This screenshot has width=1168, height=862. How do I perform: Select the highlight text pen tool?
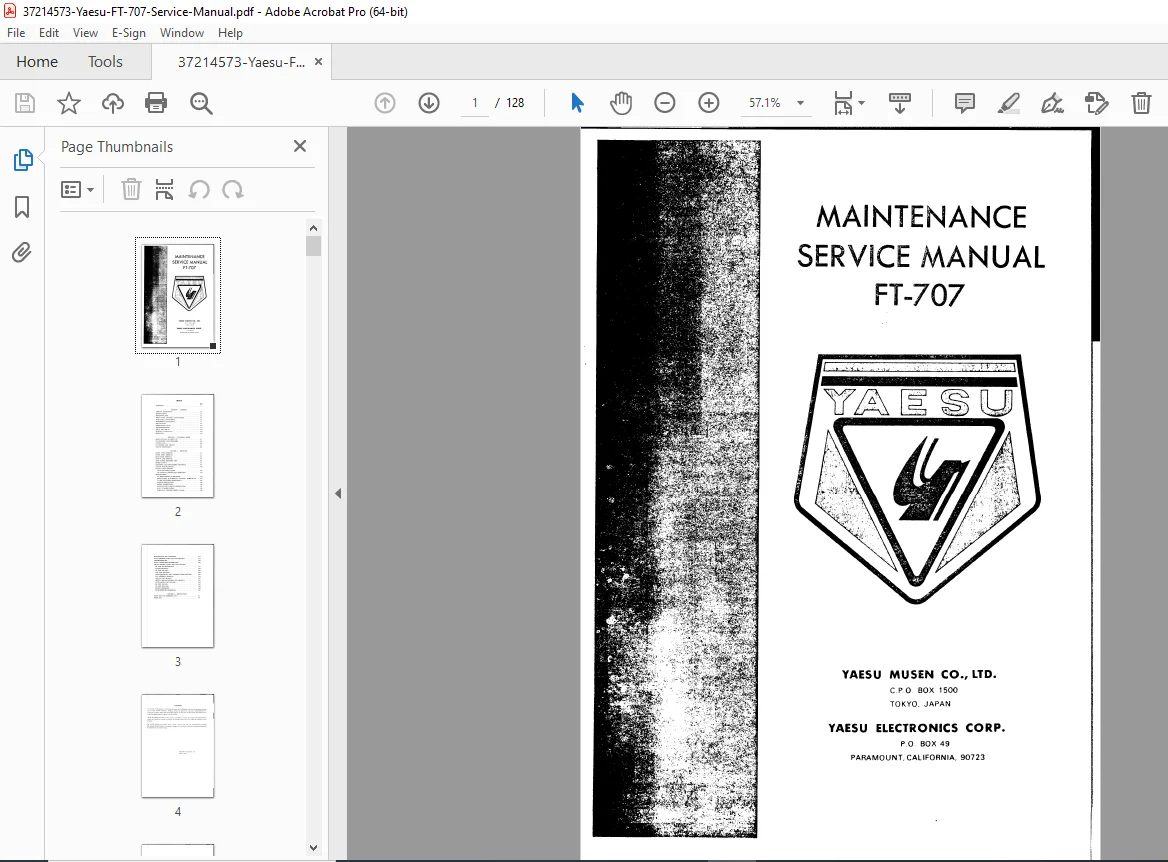[x=1009, y=103]
